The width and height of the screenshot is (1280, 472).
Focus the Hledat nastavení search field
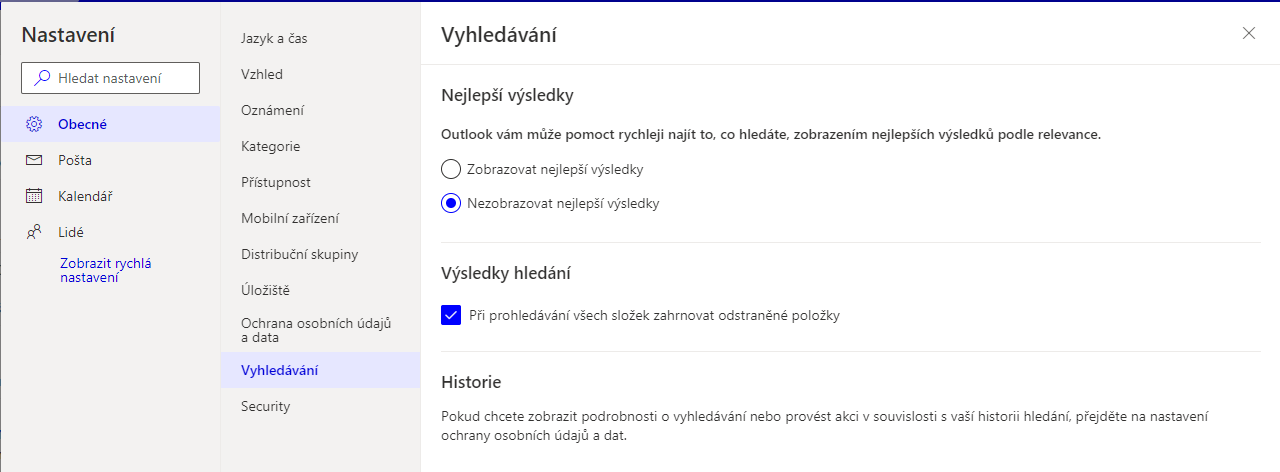(x=110, y=78)
